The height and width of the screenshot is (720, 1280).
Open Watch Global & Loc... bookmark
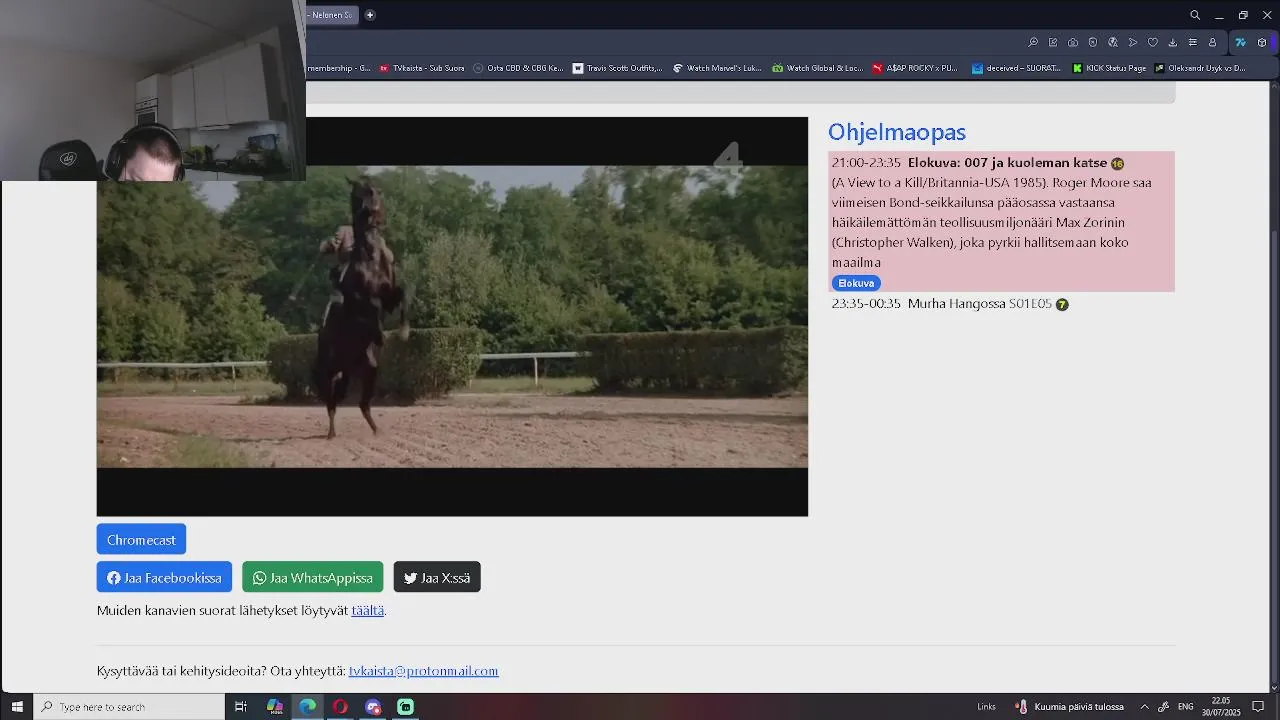tap(817, 68)
